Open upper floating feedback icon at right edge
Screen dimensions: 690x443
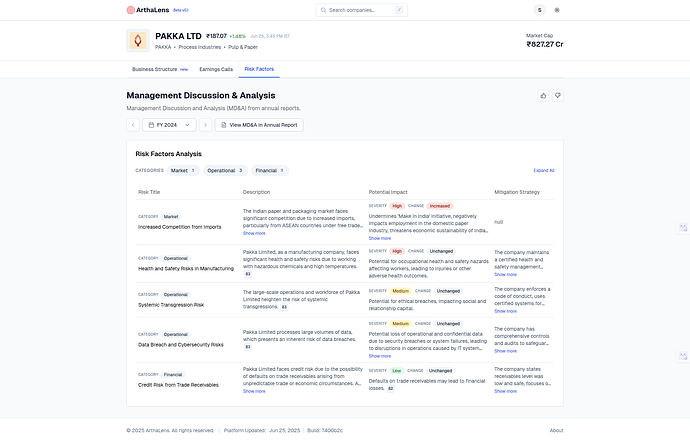point(683,227)
